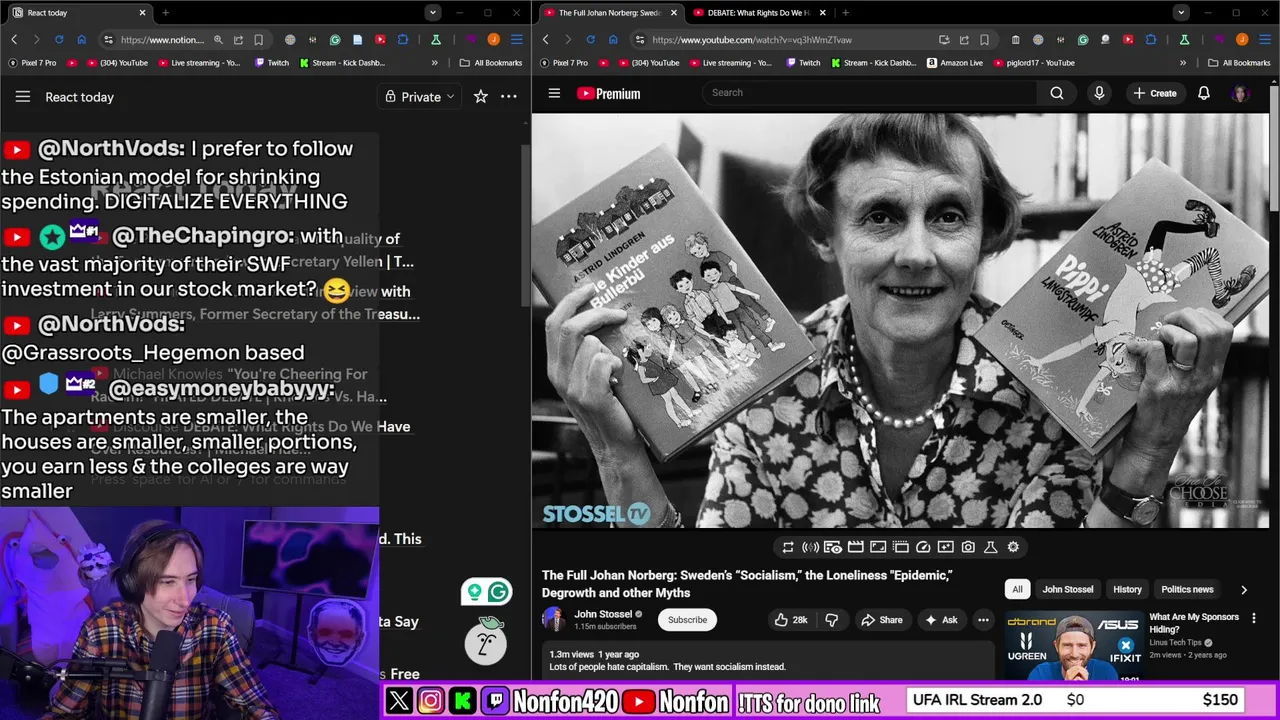
Task: Expand hidden bookmarks chevron in YouTube browser
Action: (1183, 63)
